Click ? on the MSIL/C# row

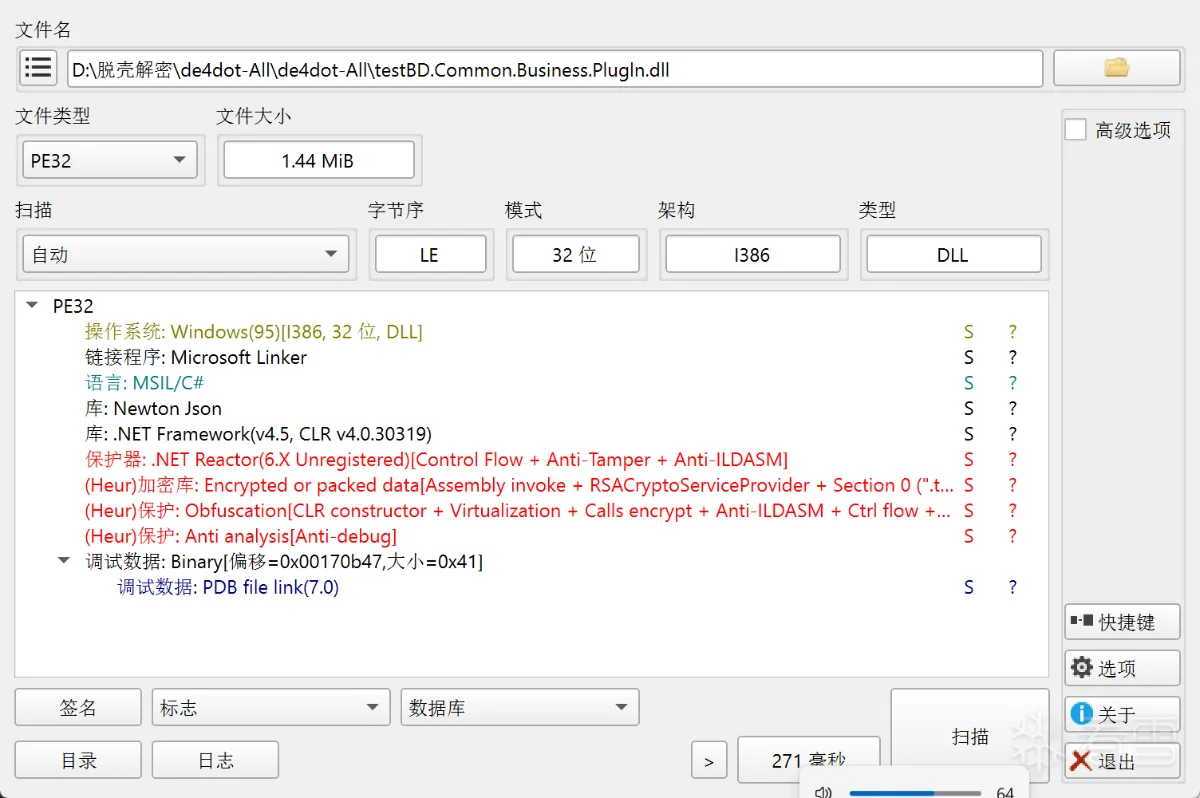coord(1012,383)
